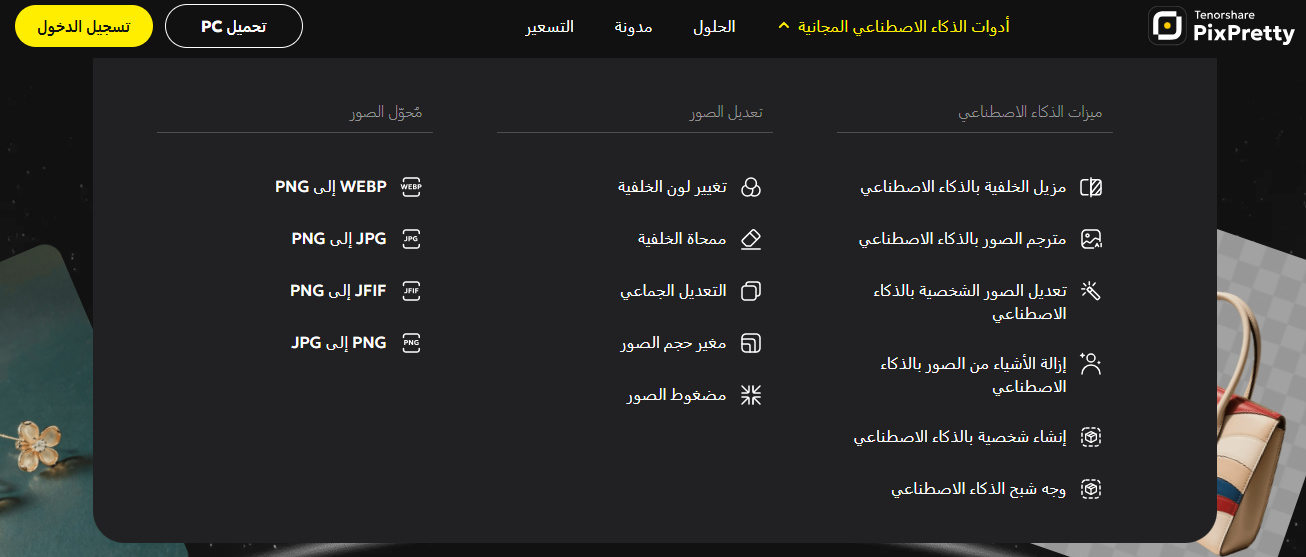Open التعديل الجماعي link

673,291
